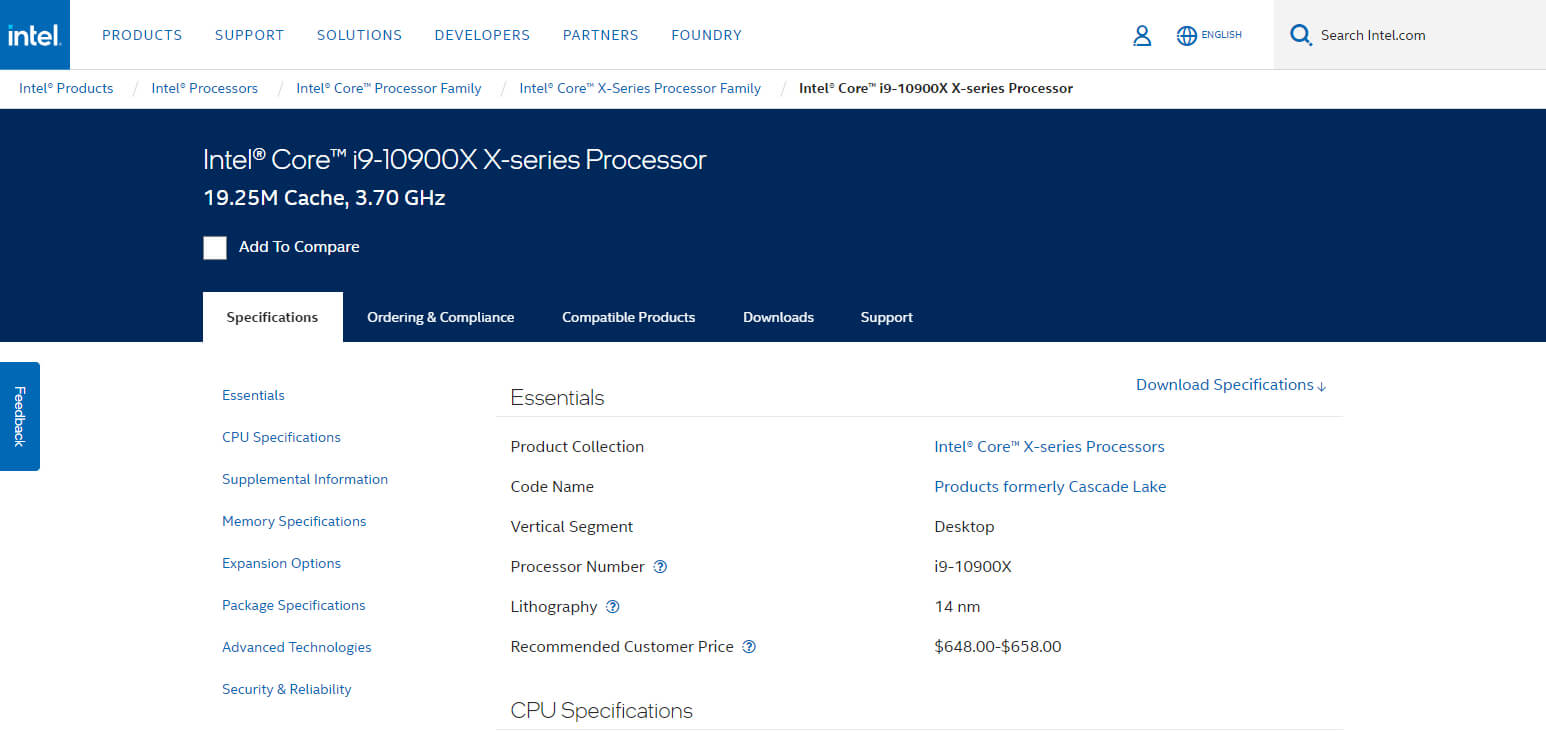Open the Products menu

[142, 35]
